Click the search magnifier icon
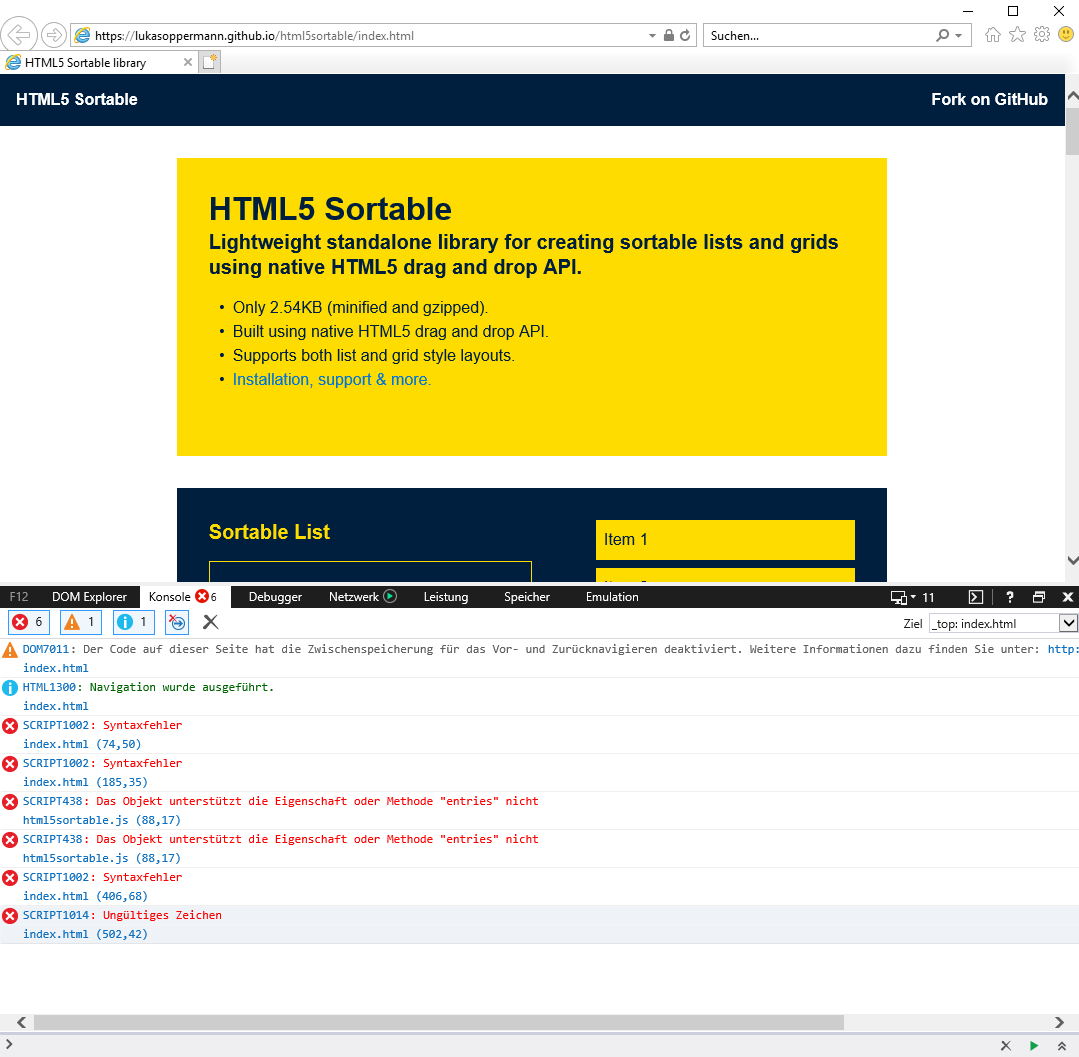The width and height of the screenshot is (1079, 1057). tap(942, 35)
